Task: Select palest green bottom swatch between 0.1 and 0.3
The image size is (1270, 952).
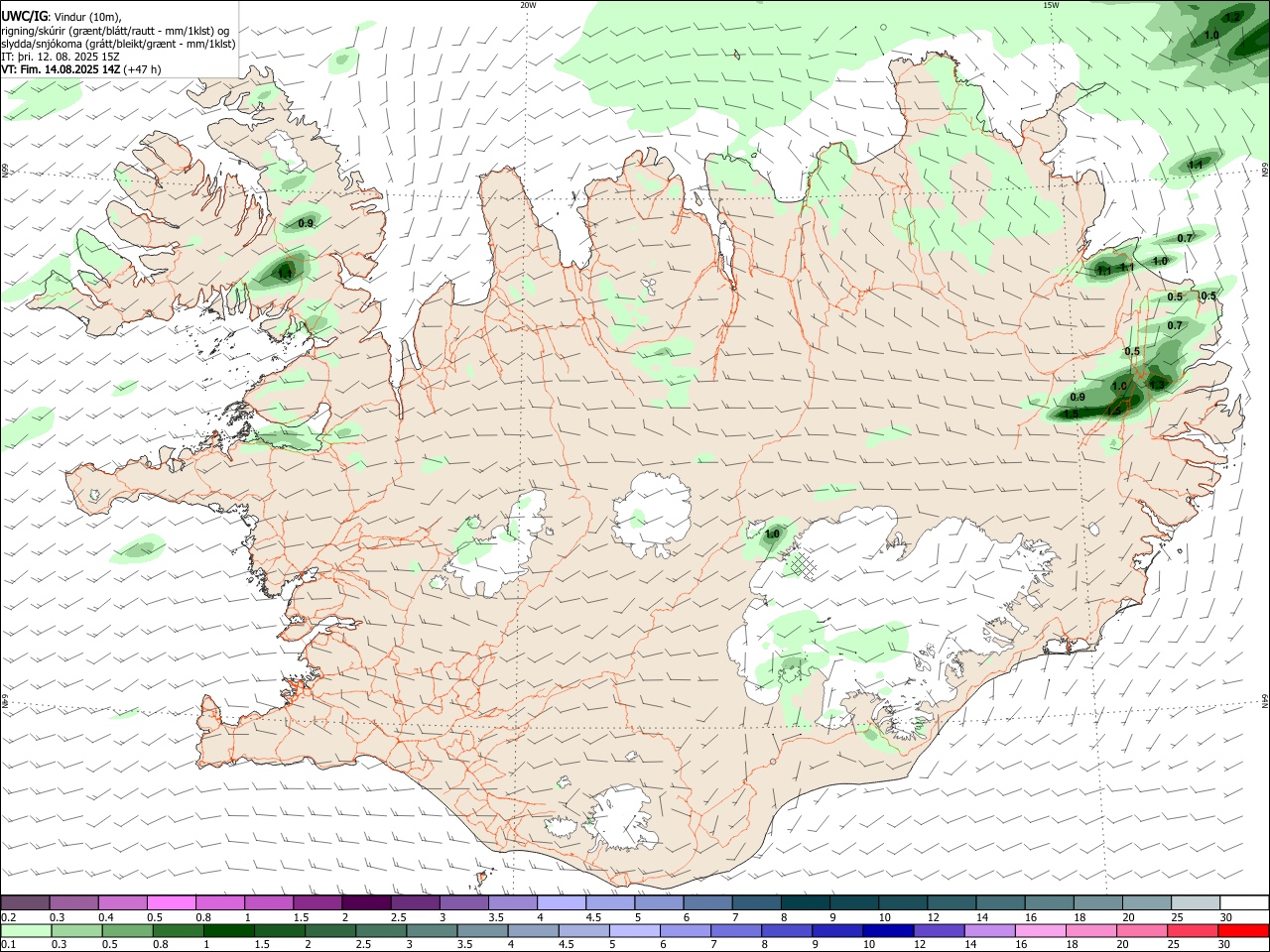Action: tap(26, 930)
